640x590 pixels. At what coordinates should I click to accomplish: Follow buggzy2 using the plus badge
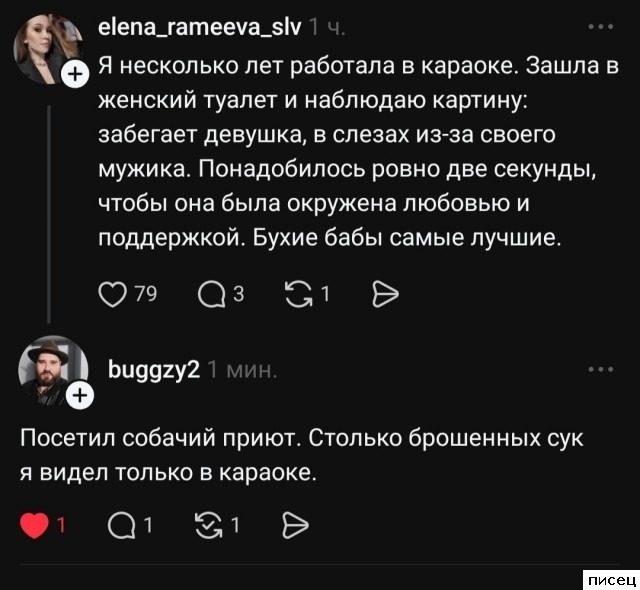coord(78,398)
